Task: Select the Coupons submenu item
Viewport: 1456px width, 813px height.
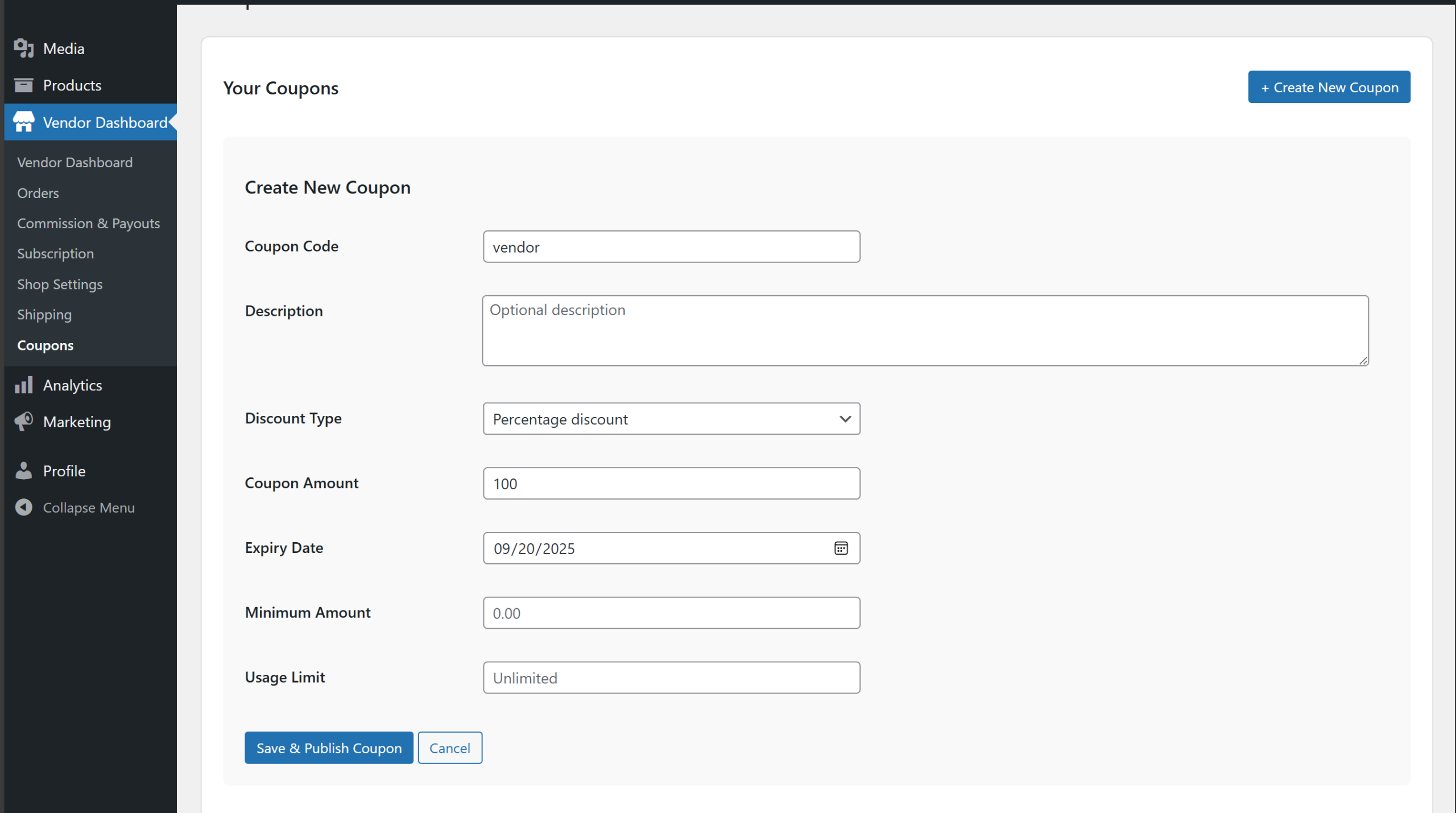Action: click(45, 345)
